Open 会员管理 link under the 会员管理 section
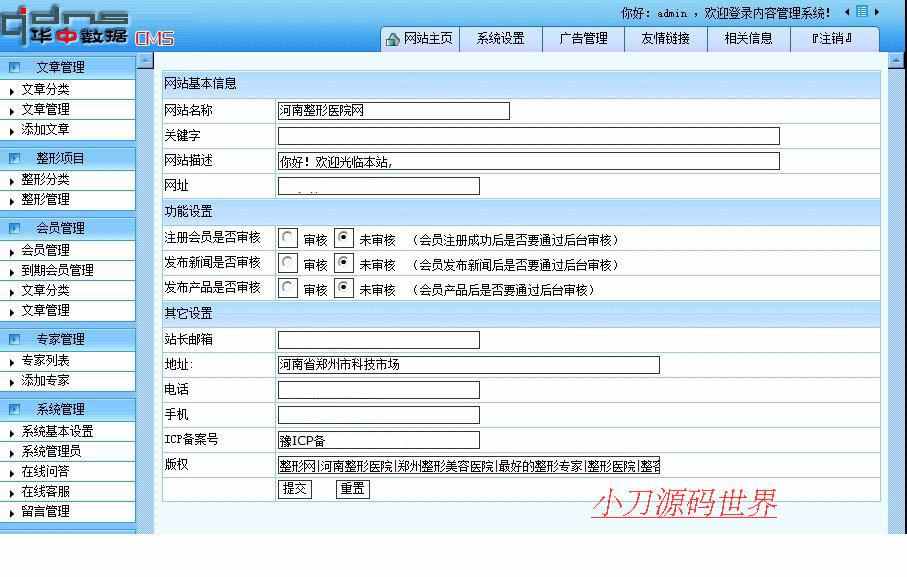Screen dimensions: 907x577 coord(45,250)
